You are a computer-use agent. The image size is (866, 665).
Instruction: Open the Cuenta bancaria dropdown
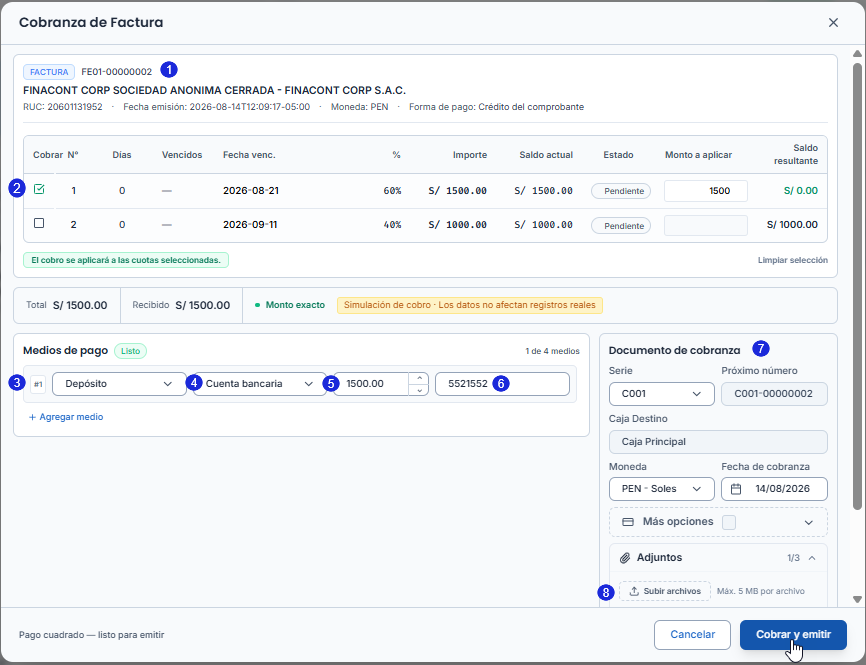(x=259, y=384)
